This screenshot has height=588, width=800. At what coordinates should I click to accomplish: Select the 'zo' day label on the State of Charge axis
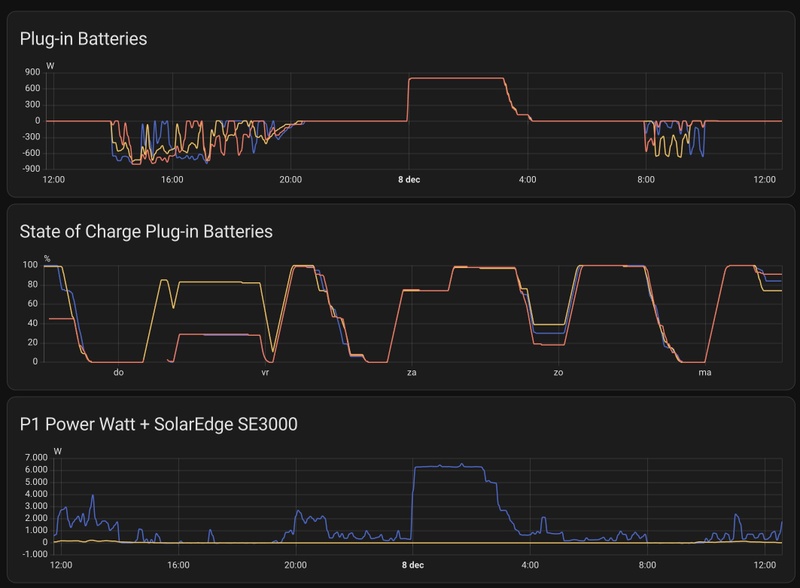pos(558,373)
